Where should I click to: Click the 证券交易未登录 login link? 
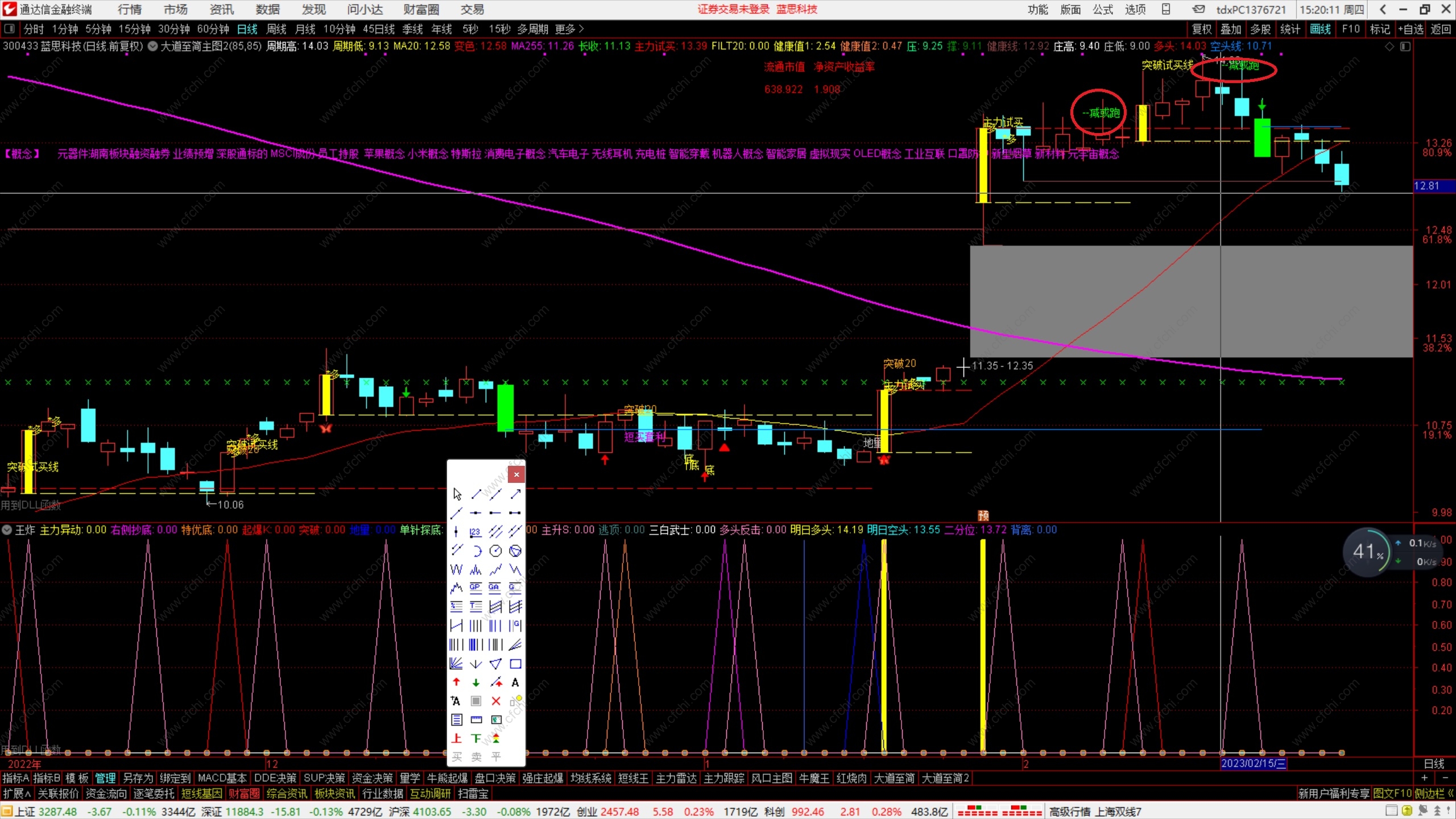click(733, 10)
